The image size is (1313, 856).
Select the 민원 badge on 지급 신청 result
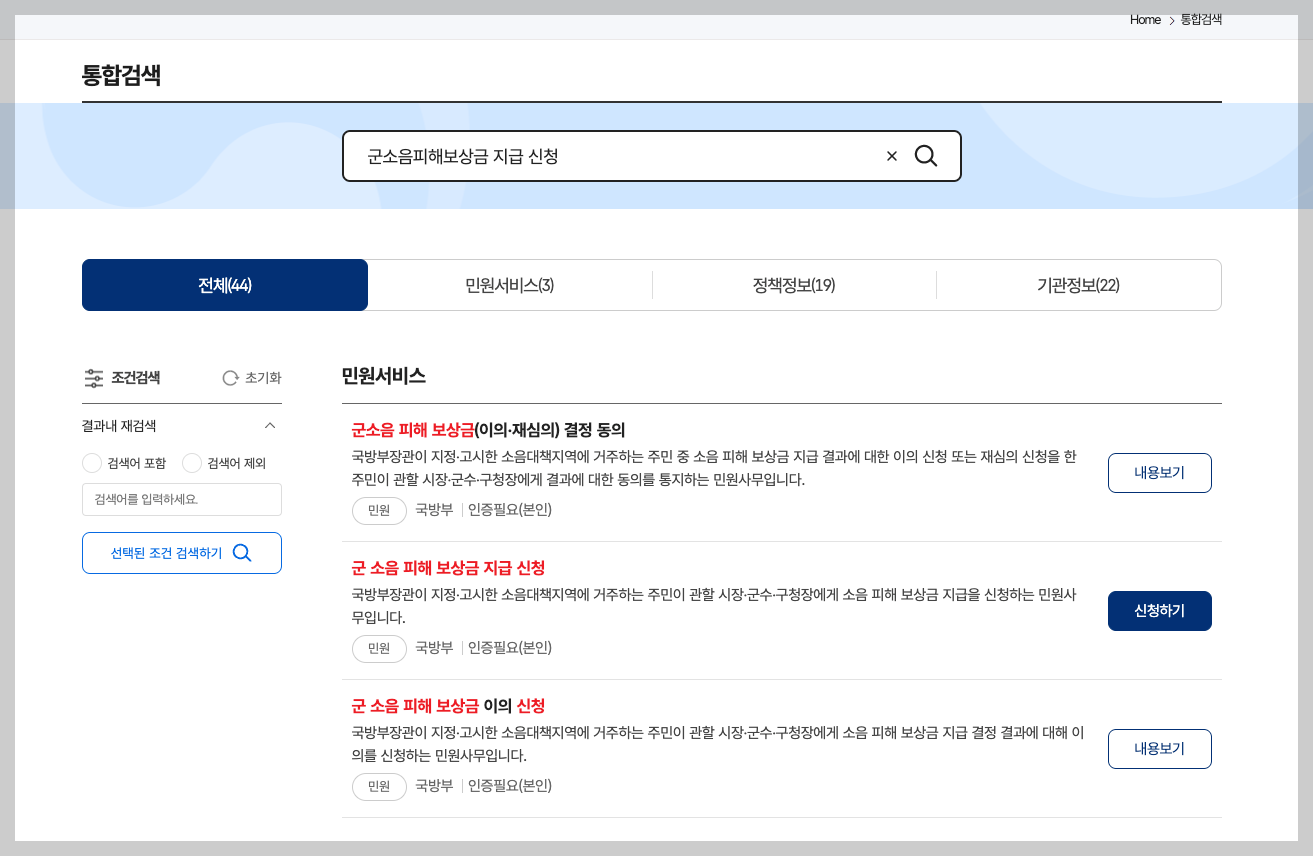(x=379, y=648)
